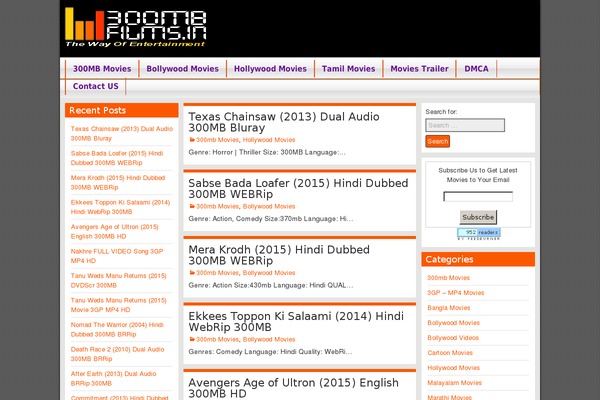Open the DMCA menu item
Viewport: 600px width, 400px height.
coord(476,69)
